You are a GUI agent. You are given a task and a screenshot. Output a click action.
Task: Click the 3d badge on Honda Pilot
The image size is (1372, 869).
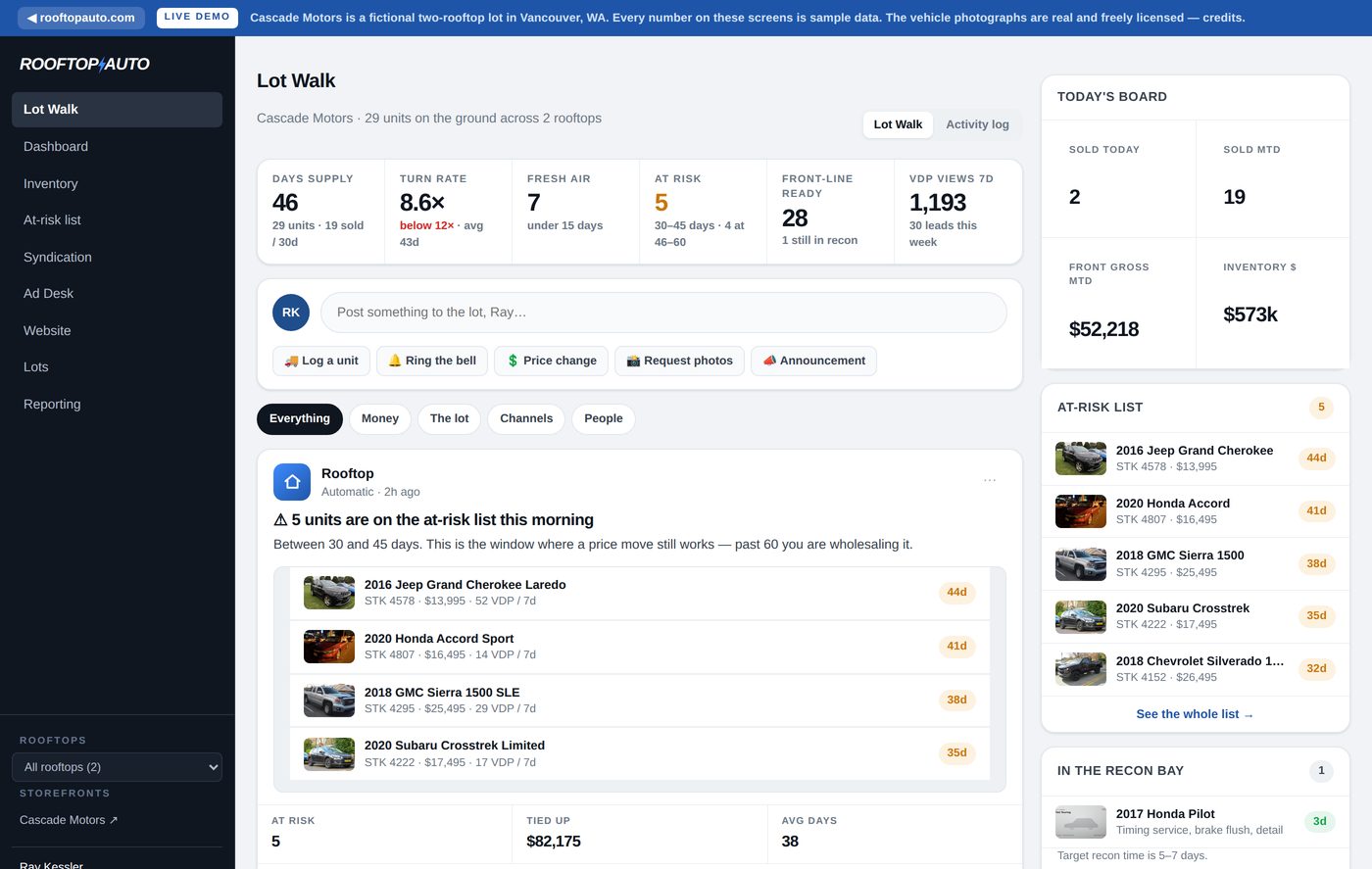click(1319, 822)
